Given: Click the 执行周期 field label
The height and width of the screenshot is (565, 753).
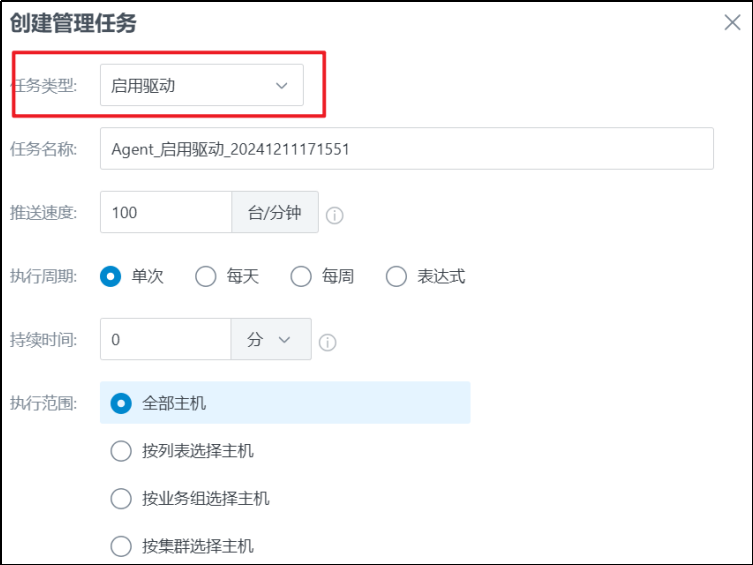Looking at the screenshot, I should tap(43, 277).
